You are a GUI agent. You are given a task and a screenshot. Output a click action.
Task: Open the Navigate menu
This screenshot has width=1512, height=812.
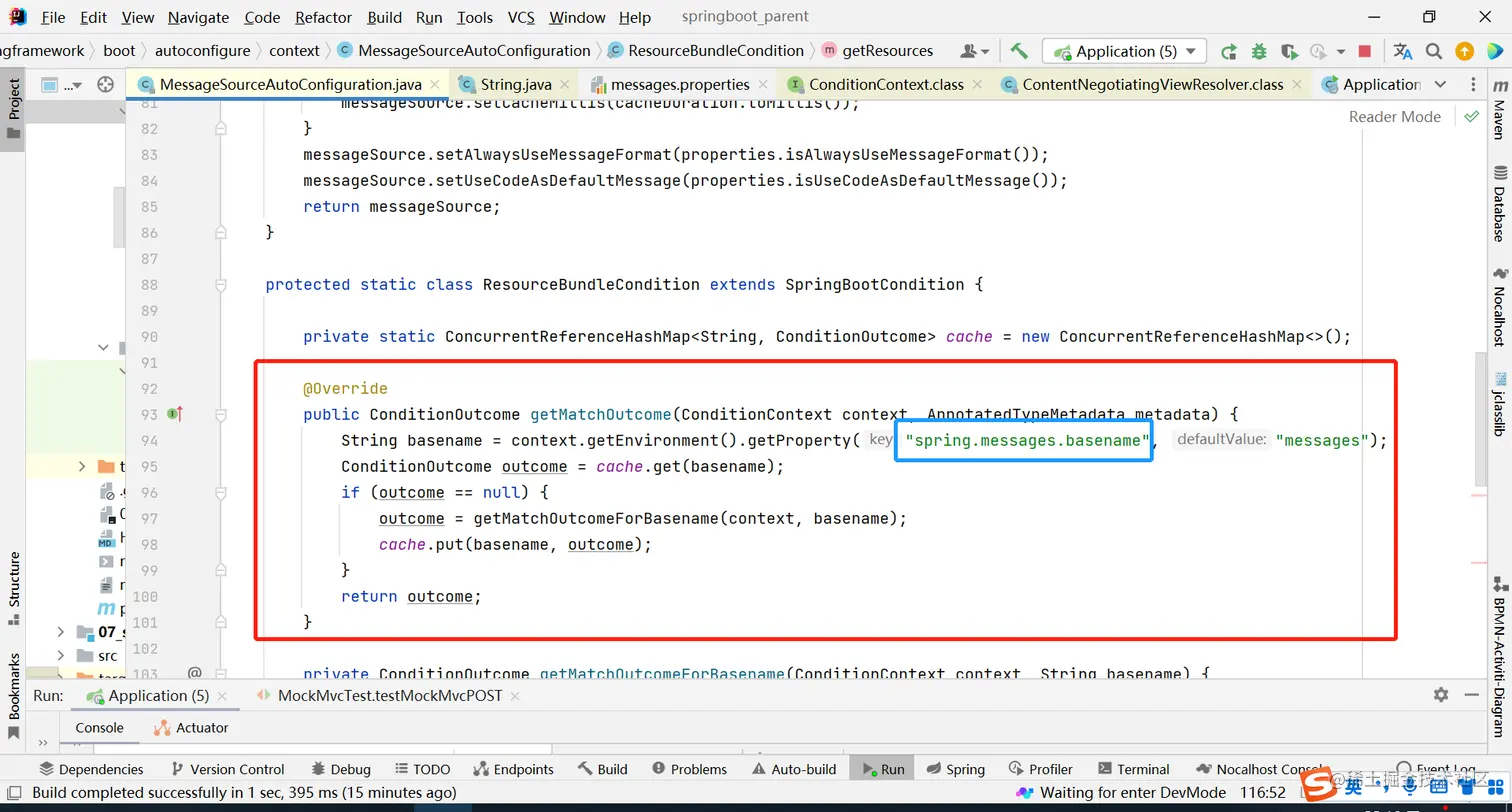[198, 17]
